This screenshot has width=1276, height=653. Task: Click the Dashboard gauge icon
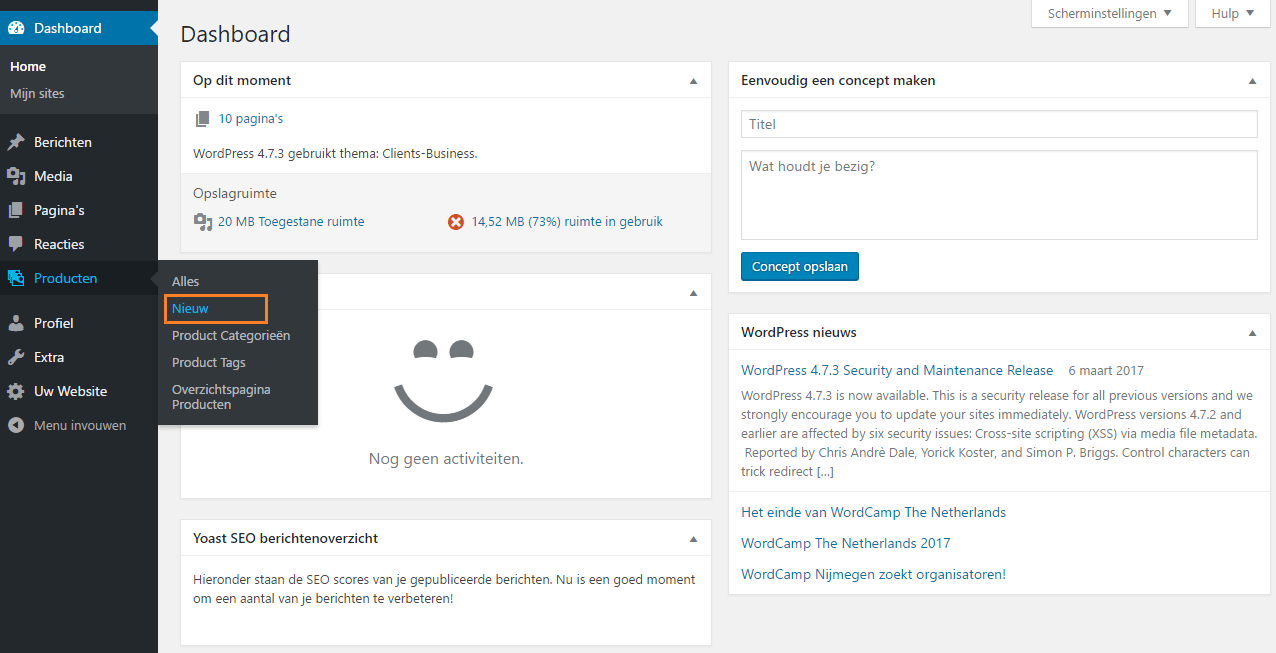16,28
